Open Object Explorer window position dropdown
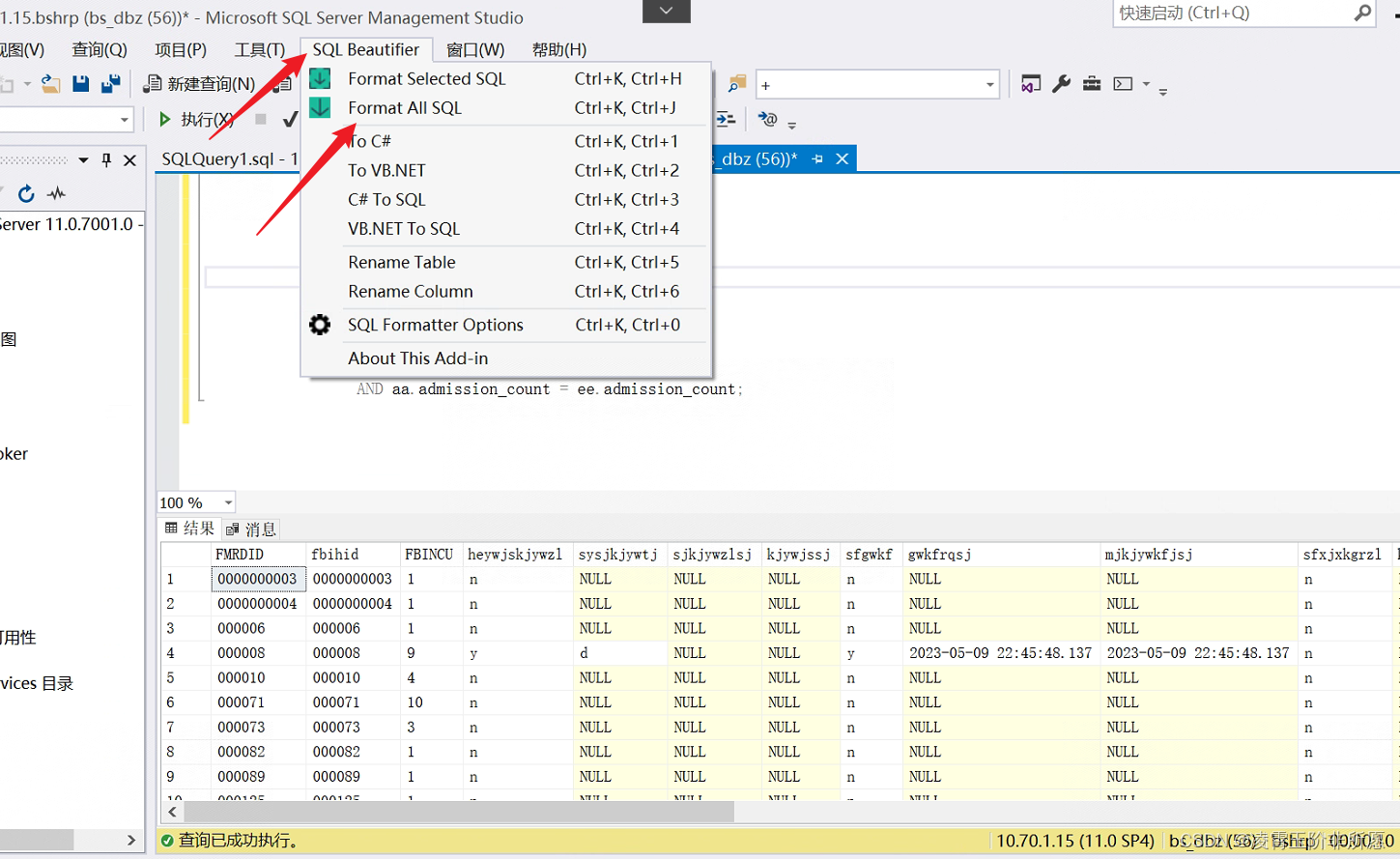This screenshot has height=859, width=1400. [x=83, y=160]
